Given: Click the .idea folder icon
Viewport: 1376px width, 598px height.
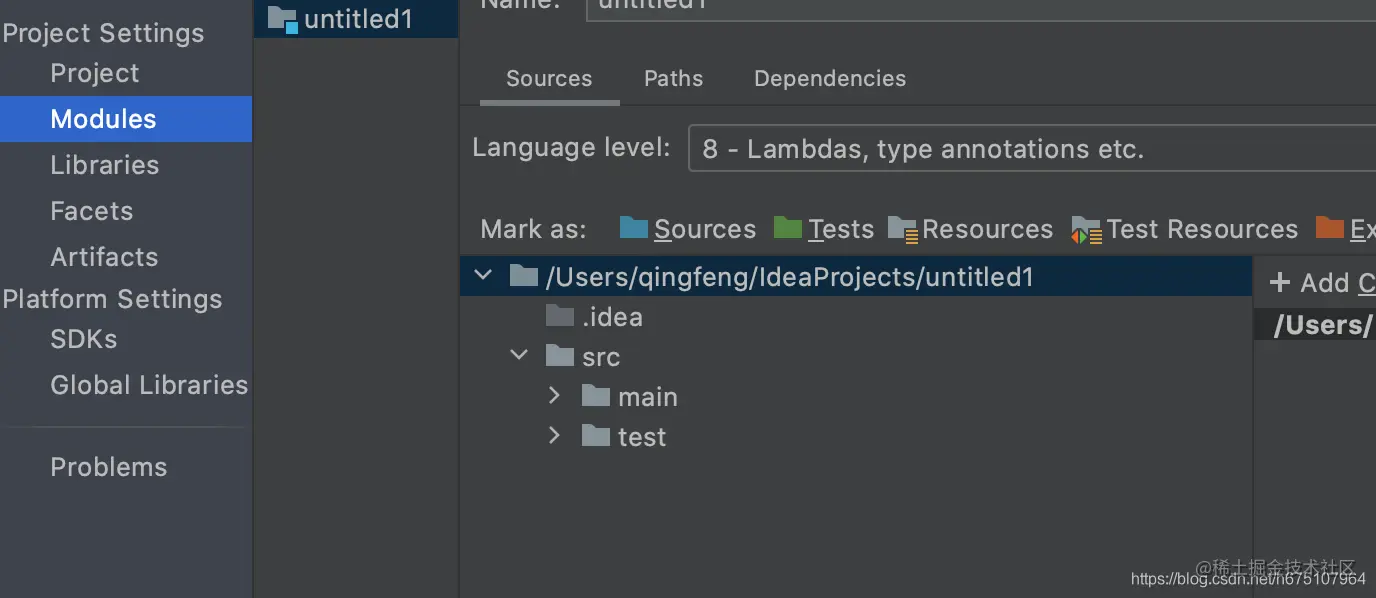Looking at the screenshot, I should click(x=560, y=317).
